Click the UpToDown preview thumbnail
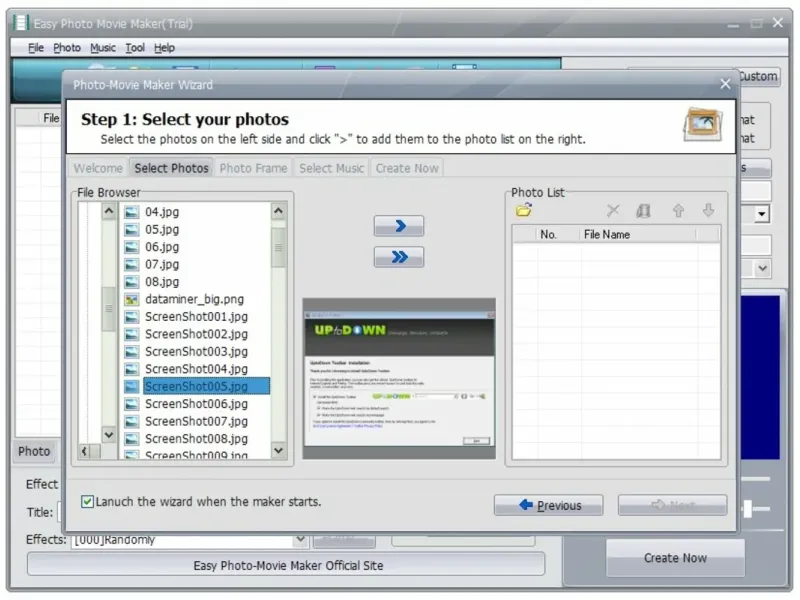 [399, 379]
